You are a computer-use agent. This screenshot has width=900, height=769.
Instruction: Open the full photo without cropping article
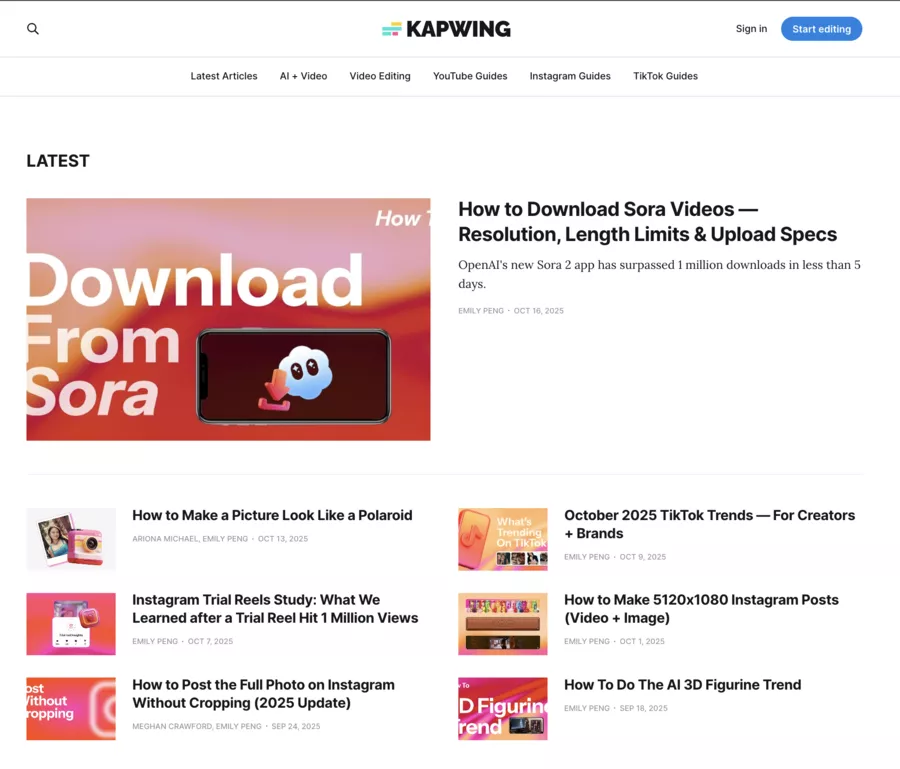(263, 693)
